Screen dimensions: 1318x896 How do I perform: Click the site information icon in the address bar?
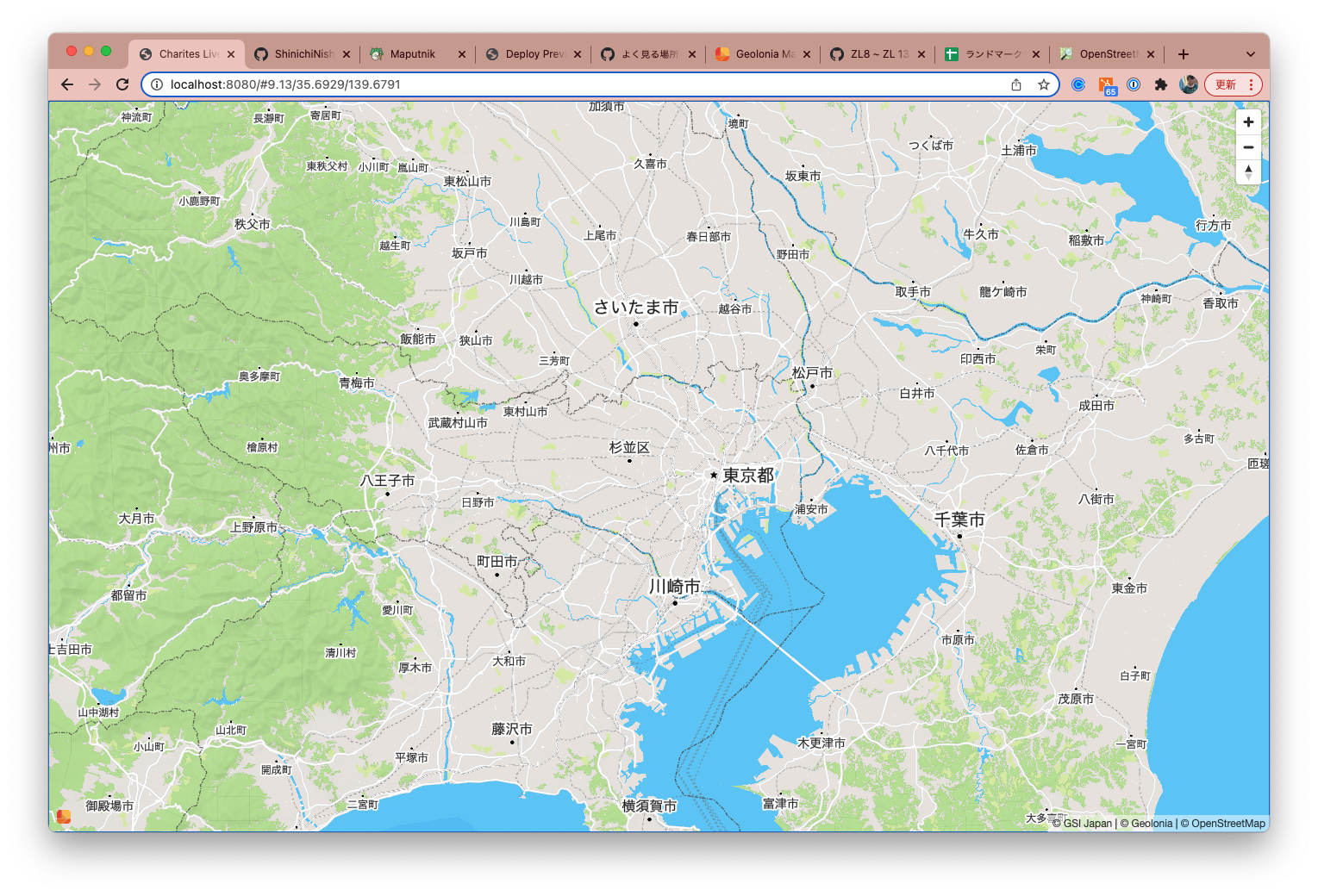click(x=156, y=84)
